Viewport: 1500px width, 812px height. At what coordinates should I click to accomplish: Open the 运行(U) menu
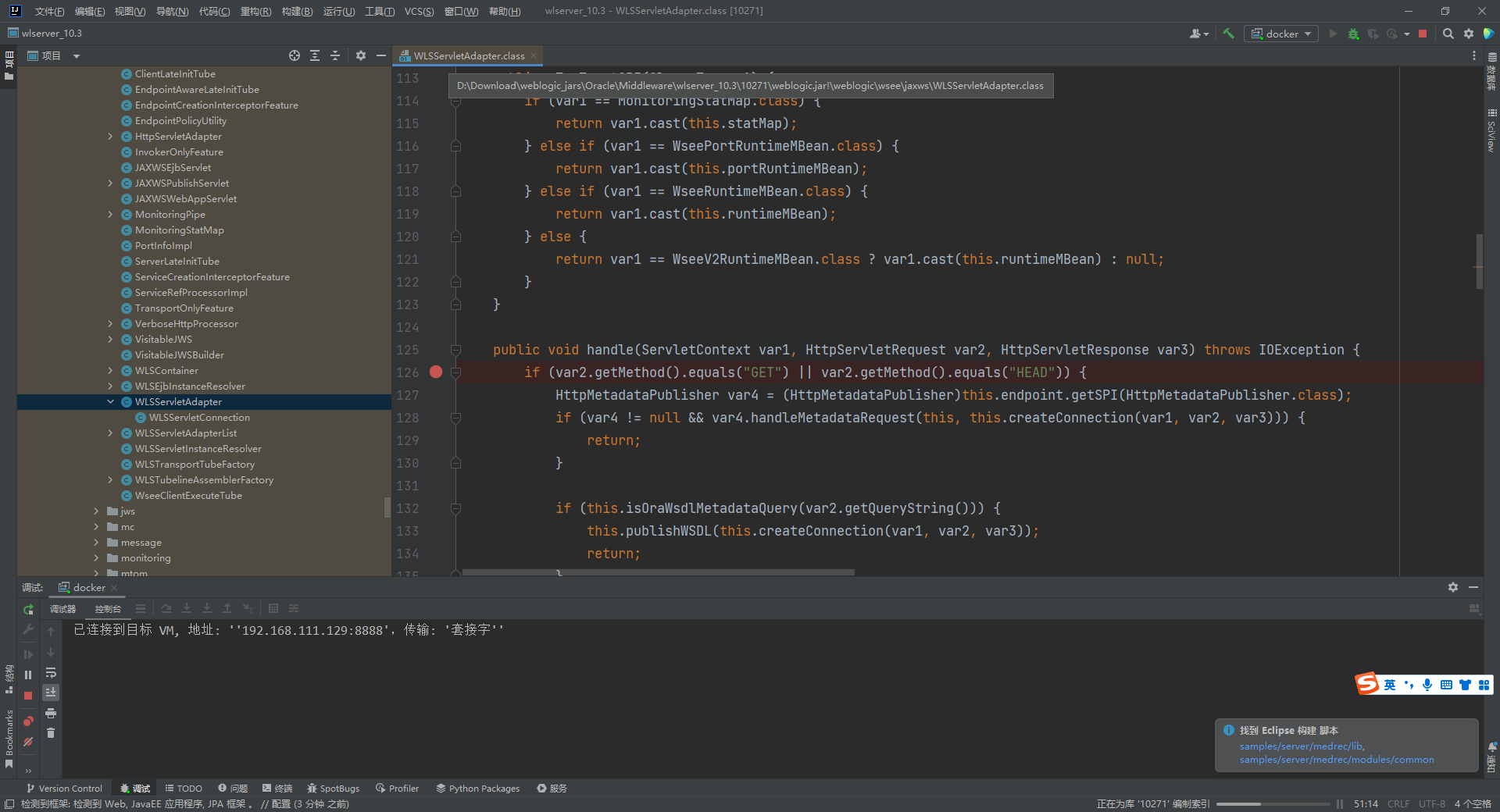339,11
